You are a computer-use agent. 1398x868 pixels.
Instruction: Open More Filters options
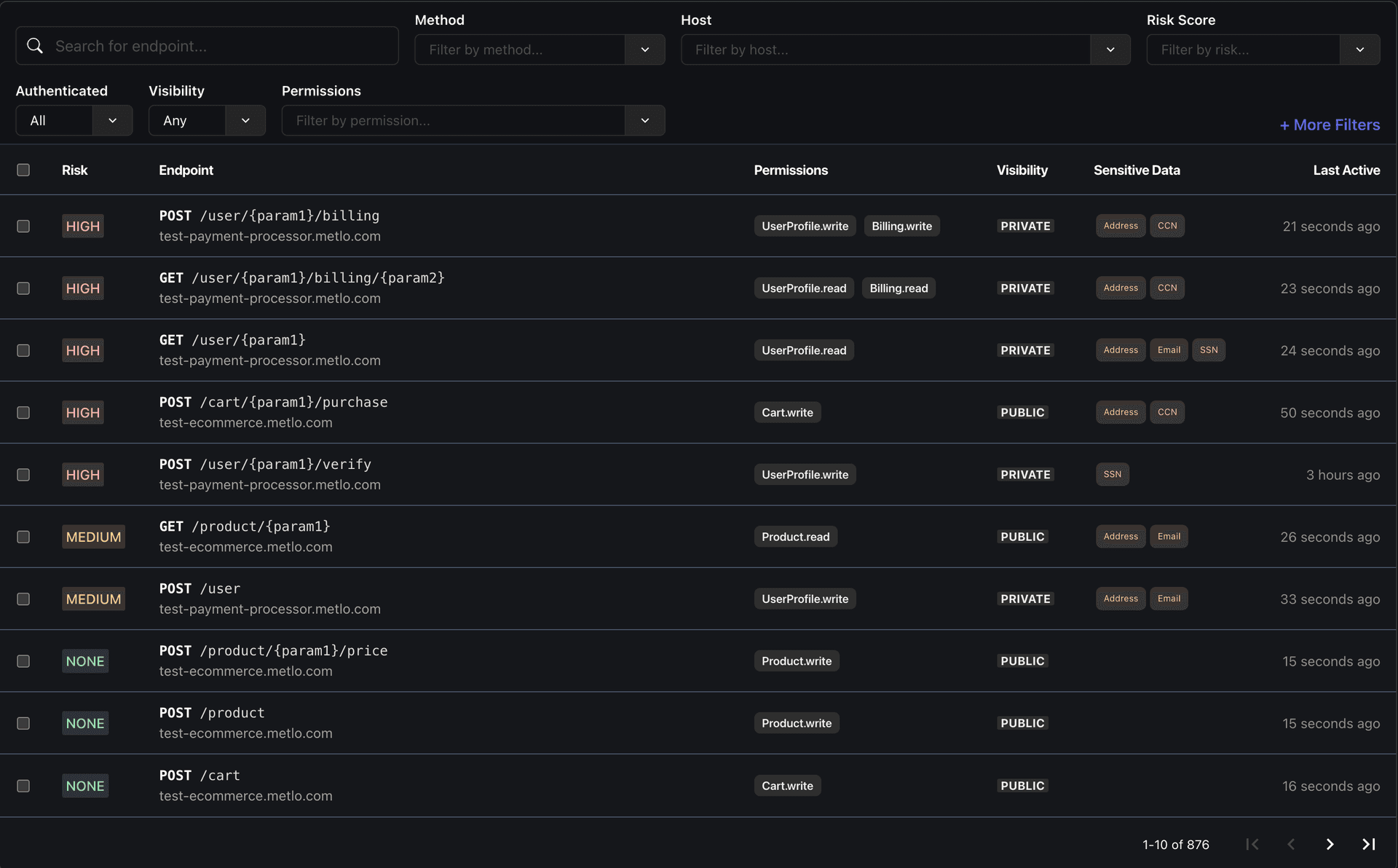coord(1330,125)
